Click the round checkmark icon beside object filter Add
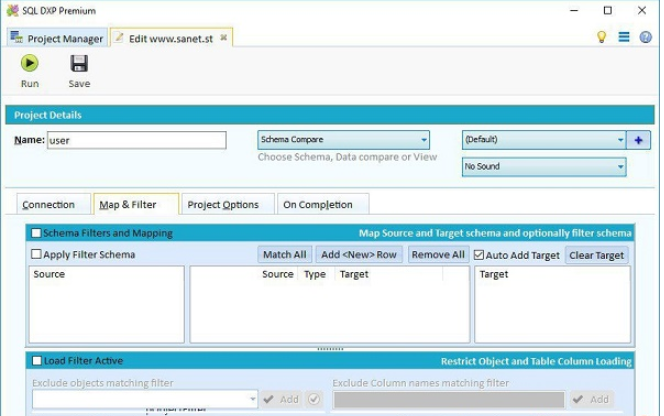Image resolution: width=664 pixels, height=416 pixels. tap(314, 399)
